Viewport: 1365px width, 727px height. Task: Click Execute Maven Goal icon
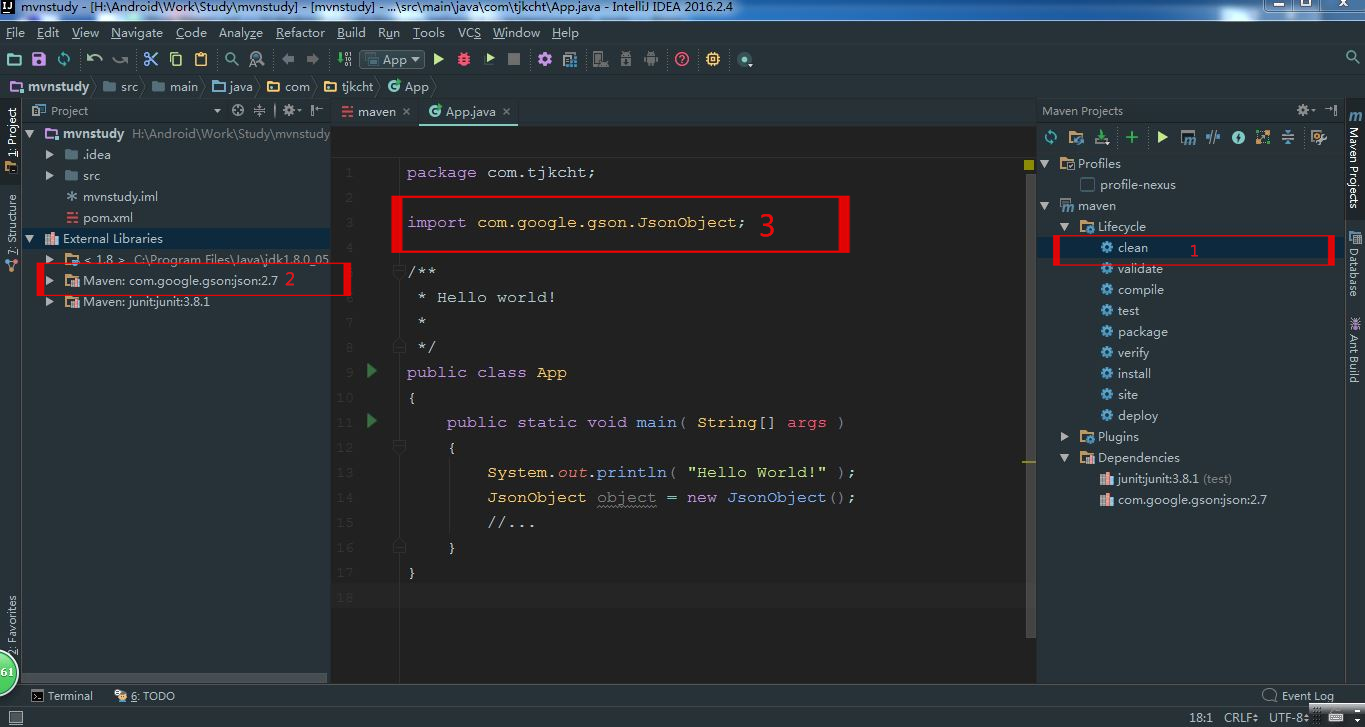pos(1187,137)
